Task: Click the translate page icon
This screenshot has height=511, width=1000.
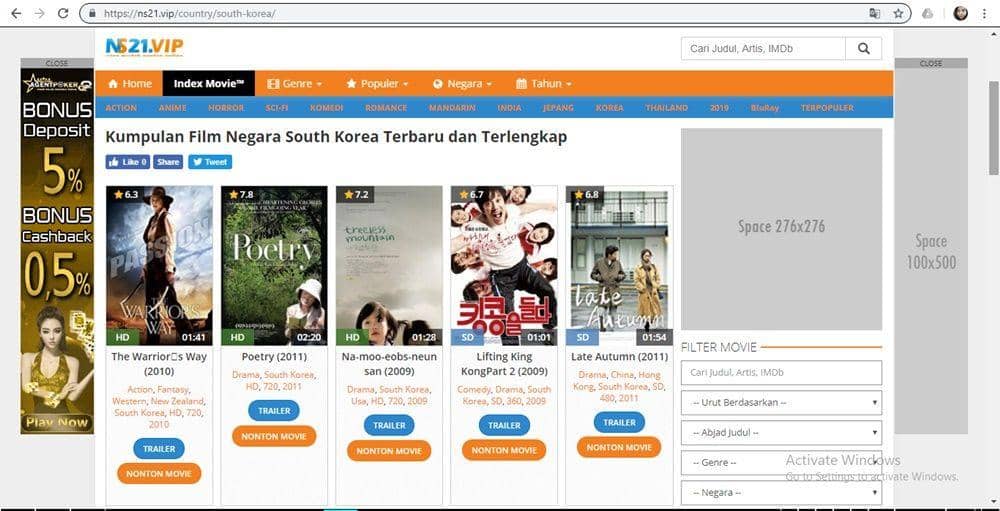Action: 875,14
